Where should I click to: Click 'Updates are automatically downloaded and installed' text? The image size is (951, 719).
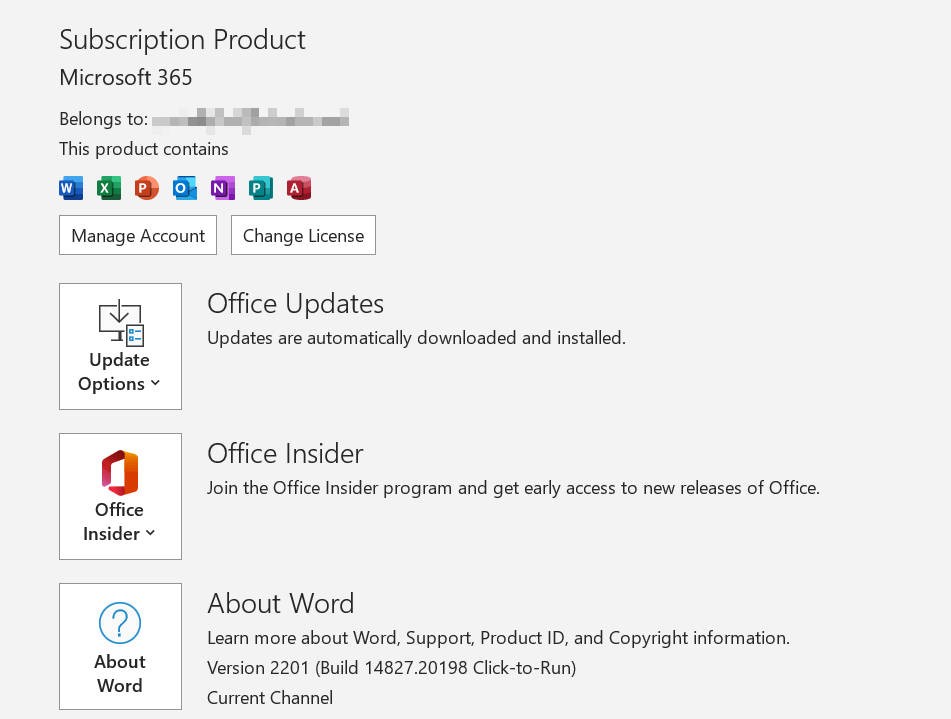[x=416, y=338]
